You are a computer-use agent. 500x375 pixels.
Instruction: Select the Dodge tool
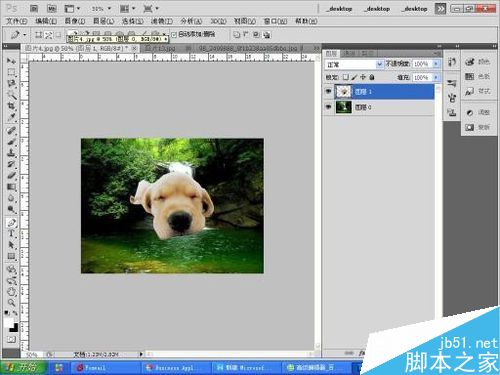pyautogui.click(x=11, y=209)
